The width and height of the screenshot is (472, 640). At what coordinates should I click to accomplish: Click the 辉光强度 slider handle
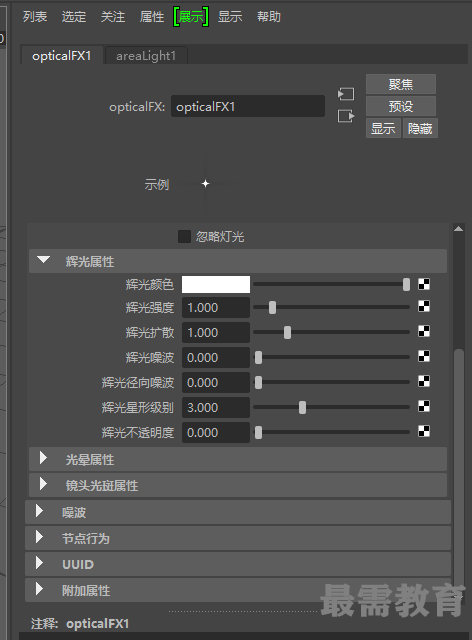272,307
